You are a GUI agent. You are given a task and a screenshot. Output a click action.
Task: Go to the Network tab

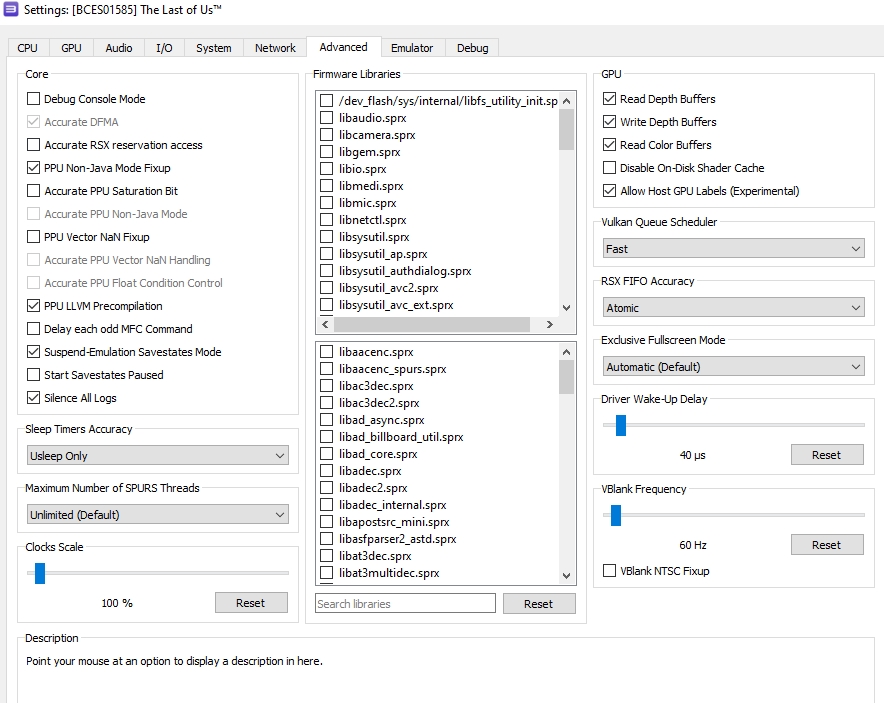[x=275, y=48]
